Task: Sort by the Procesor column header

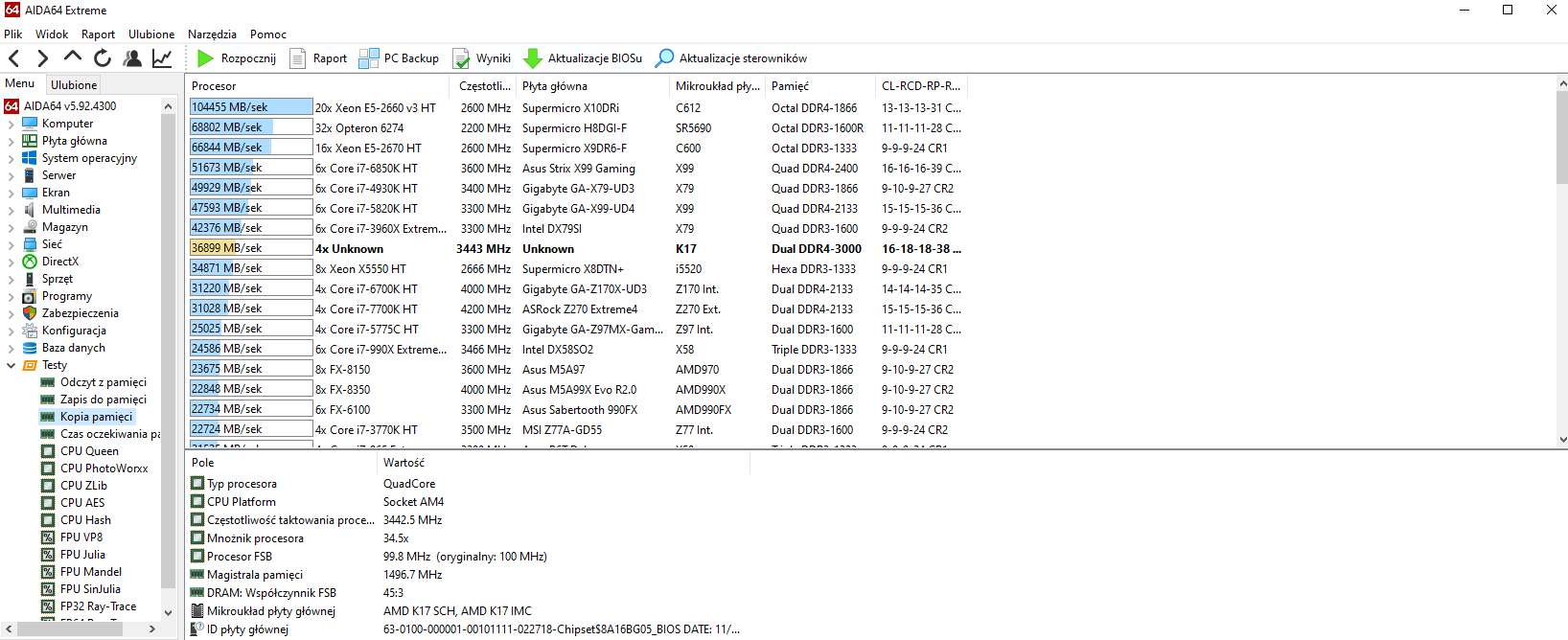Action: (x=319, y=86)
